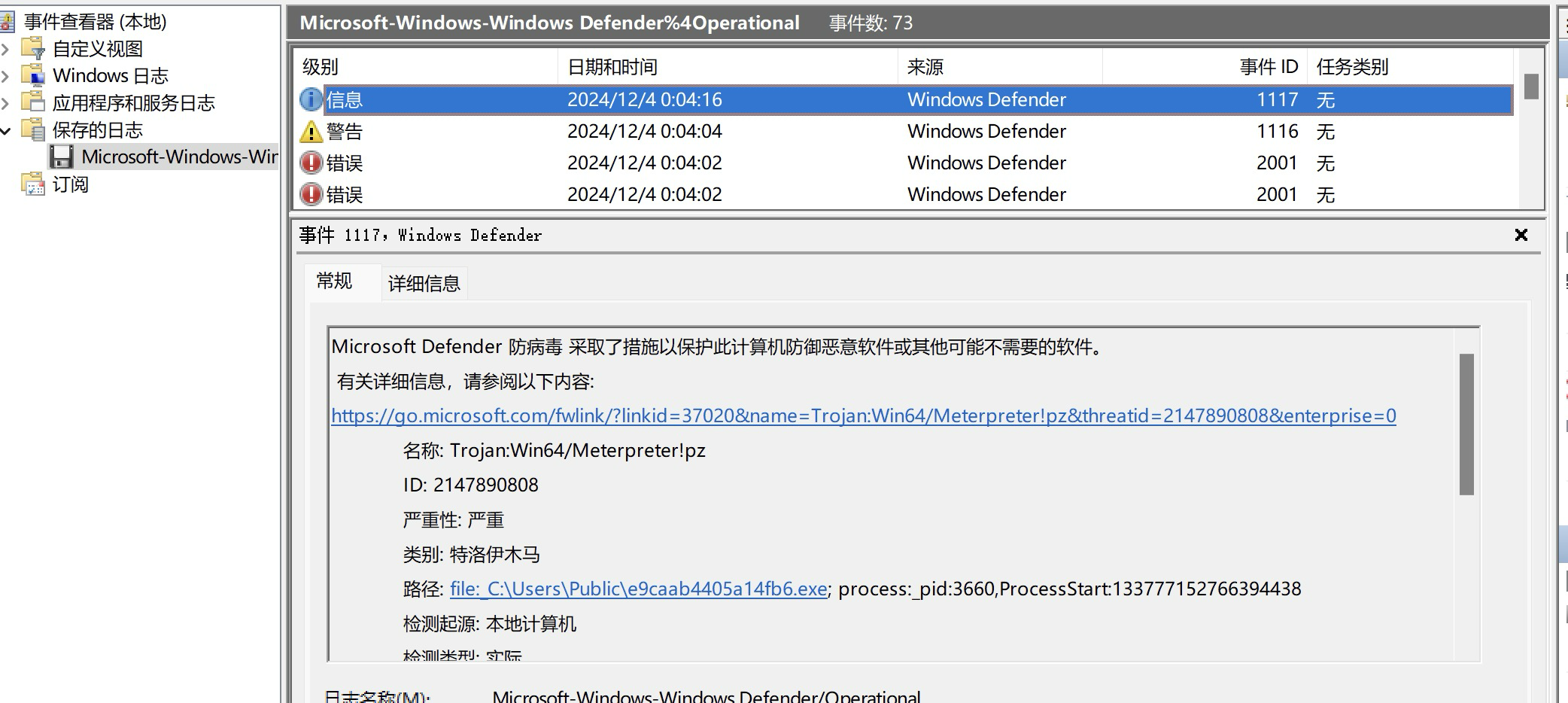
Task: Click the 类别: 特洛伊木马 line
Action: (x=472, y=554)
